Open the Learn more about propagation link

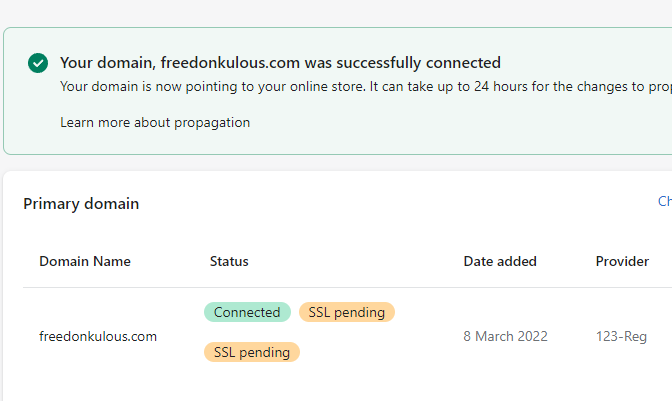155,123
